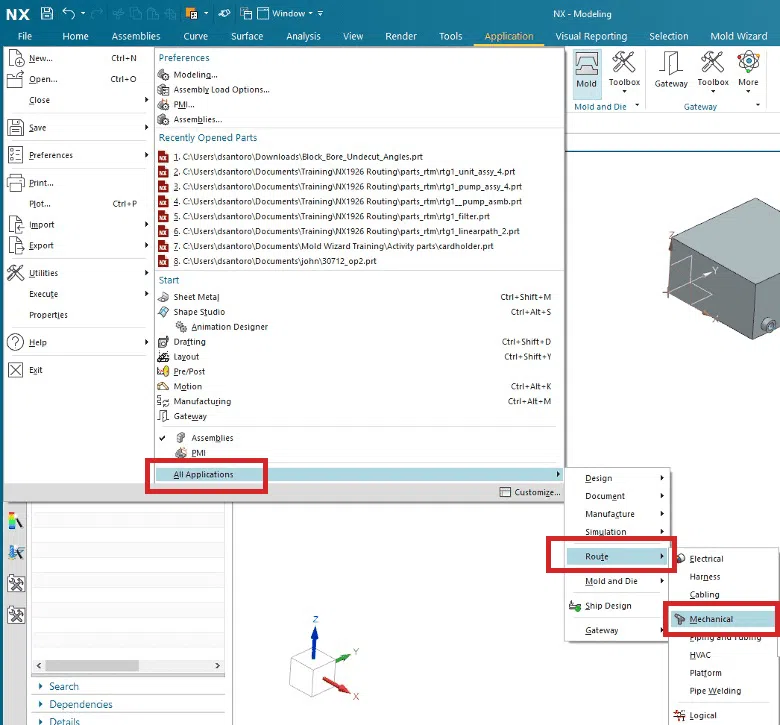Click the Import icon in File menu
This screenshot has width=780, height=725.
16,224
